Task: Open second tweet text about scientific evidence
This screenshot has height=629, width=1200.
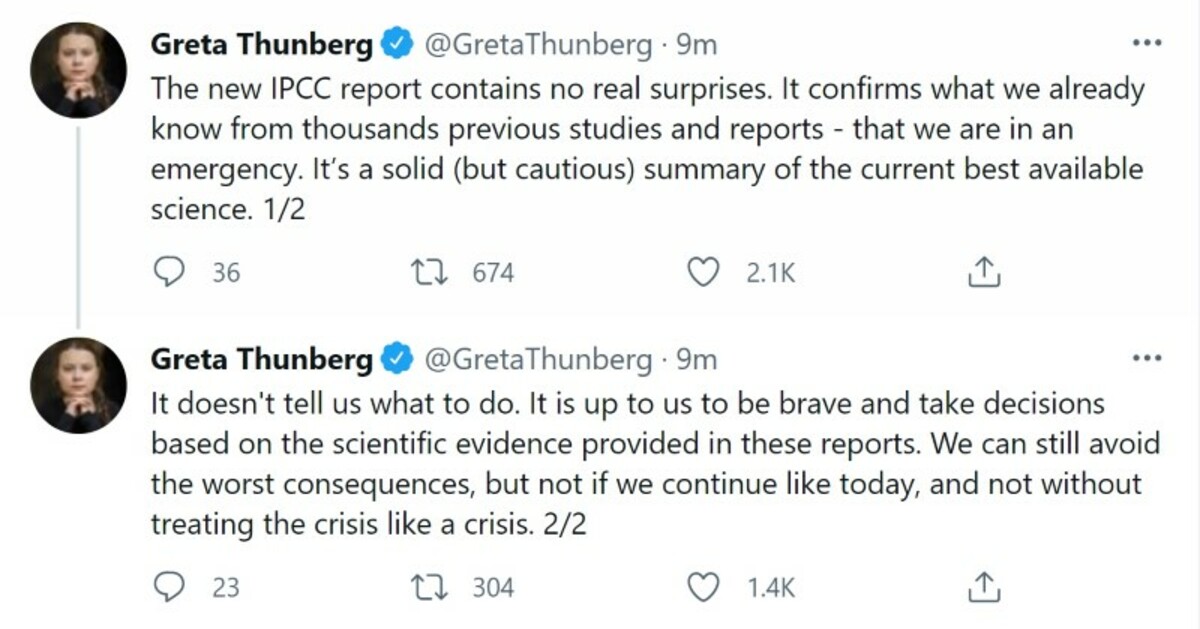Action: tap(640, 464)
